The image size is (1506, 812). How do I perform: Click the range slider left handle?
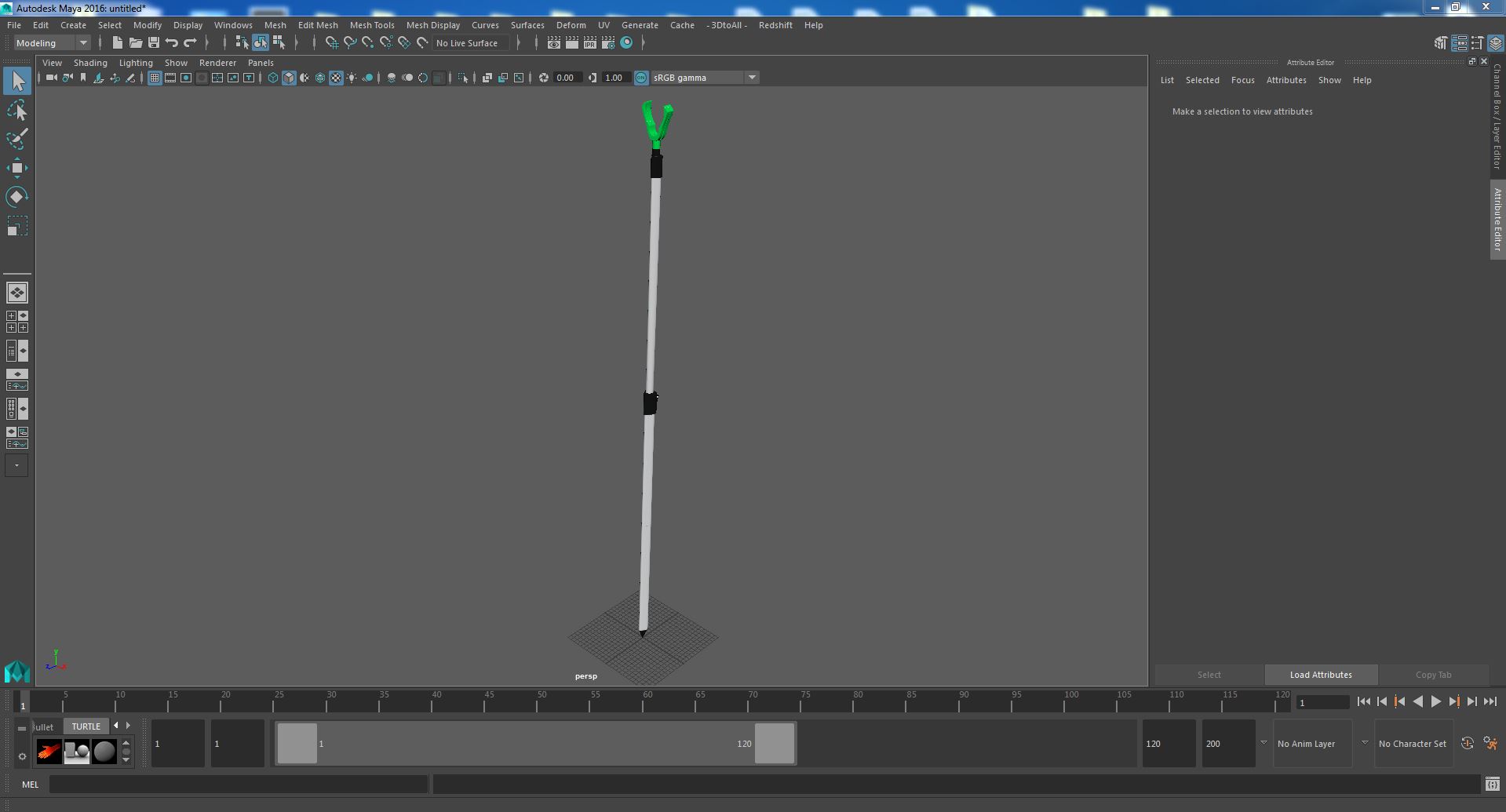click(x=297, y=743)
